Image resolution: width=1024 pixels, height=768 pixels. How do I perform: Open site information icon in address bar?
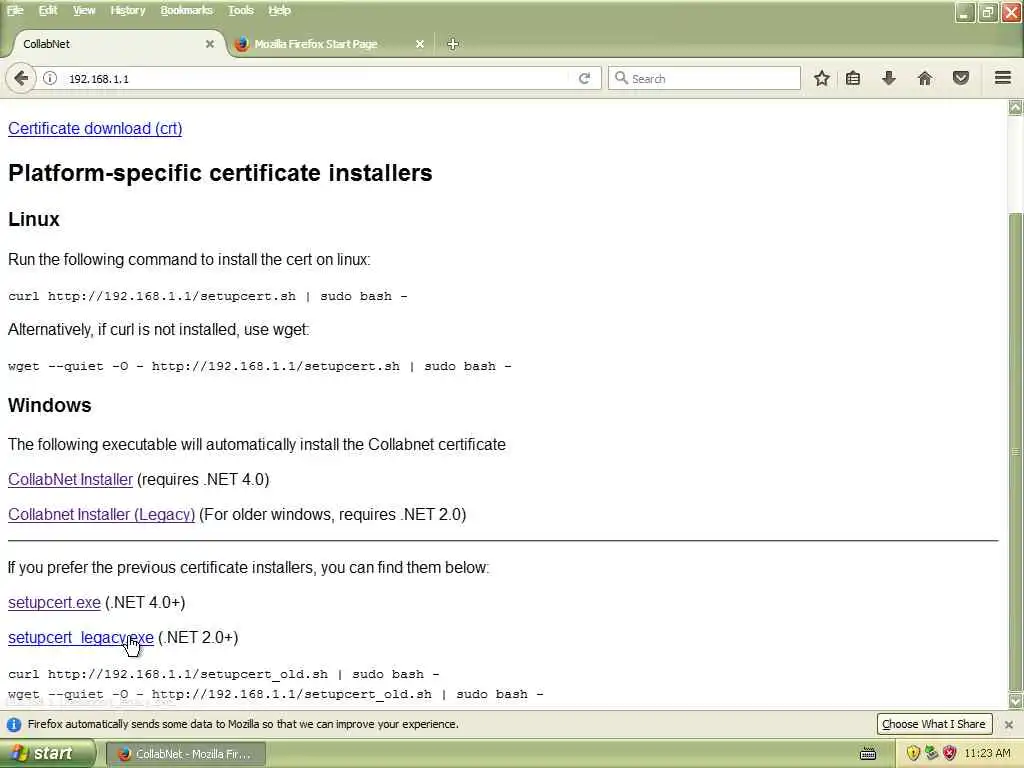50,78
